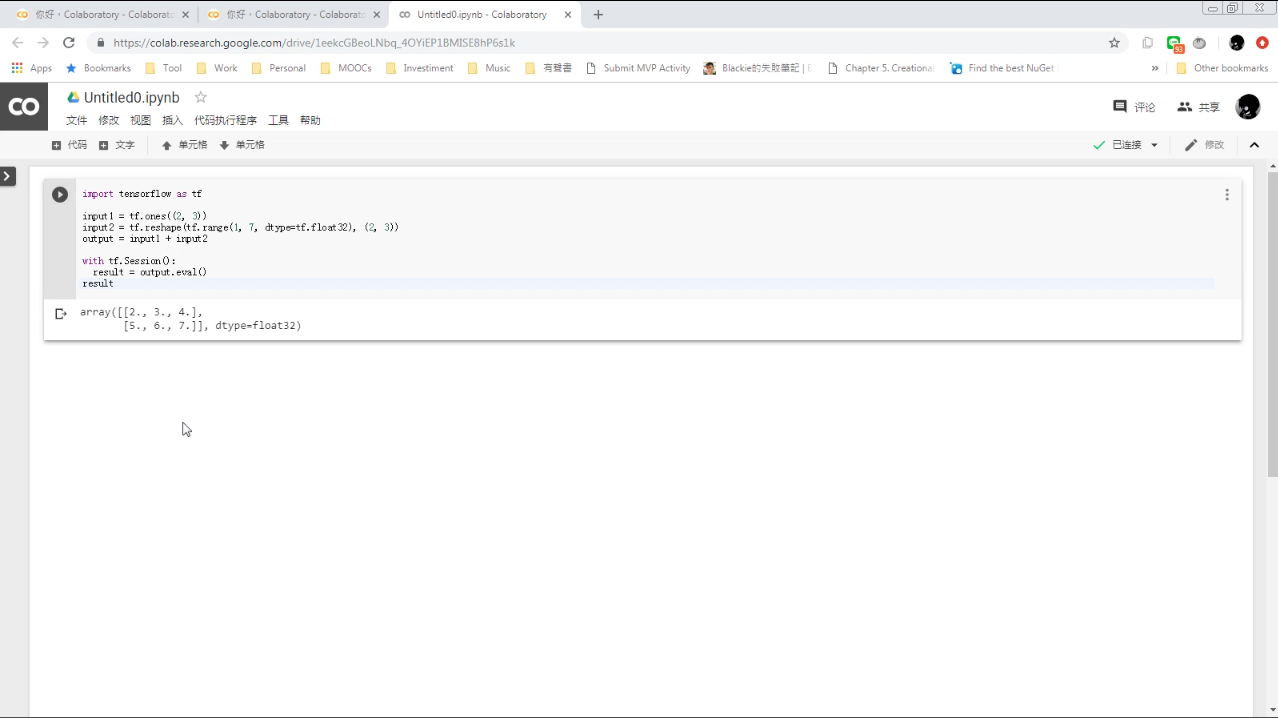Add a new 代码 code cell
The height and width of the screenshot is (718, 1278).
pyautogui.click(x=70, y=145)
